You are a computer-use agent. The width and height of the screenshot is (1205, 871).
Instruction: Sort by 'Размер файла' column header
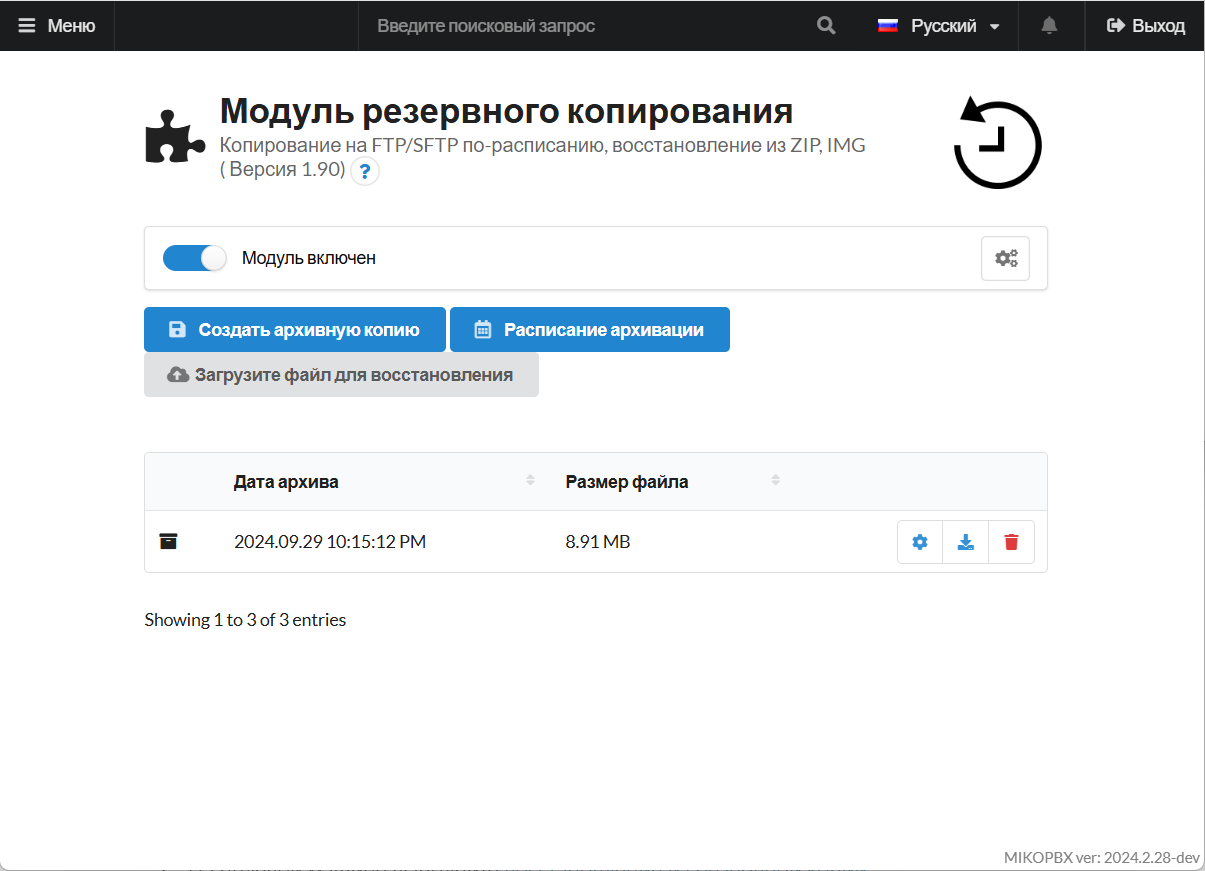point(627,482)
